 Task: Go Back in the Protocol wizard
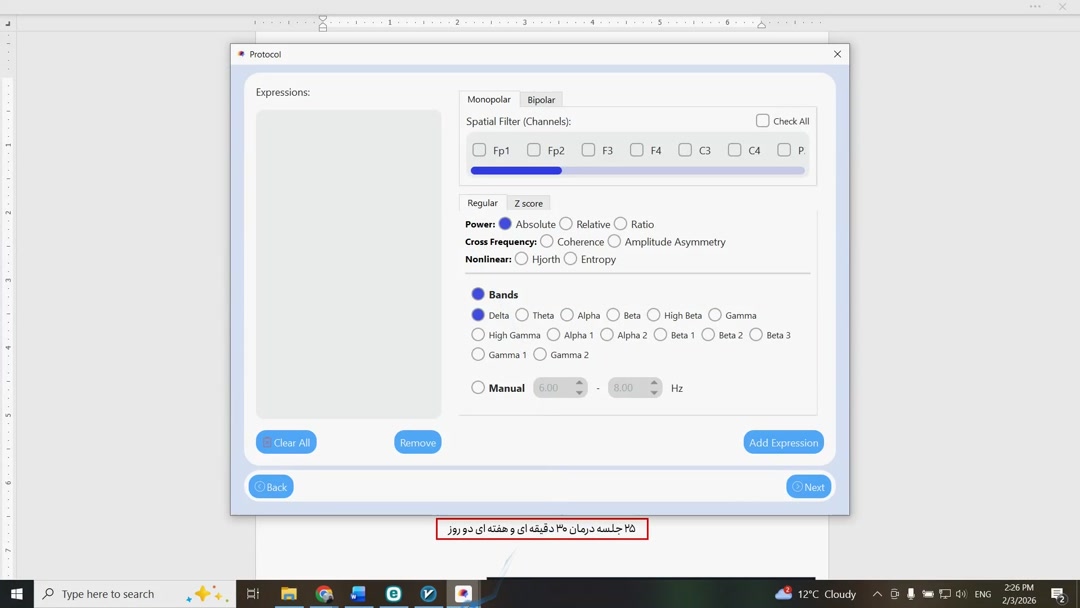271,487
